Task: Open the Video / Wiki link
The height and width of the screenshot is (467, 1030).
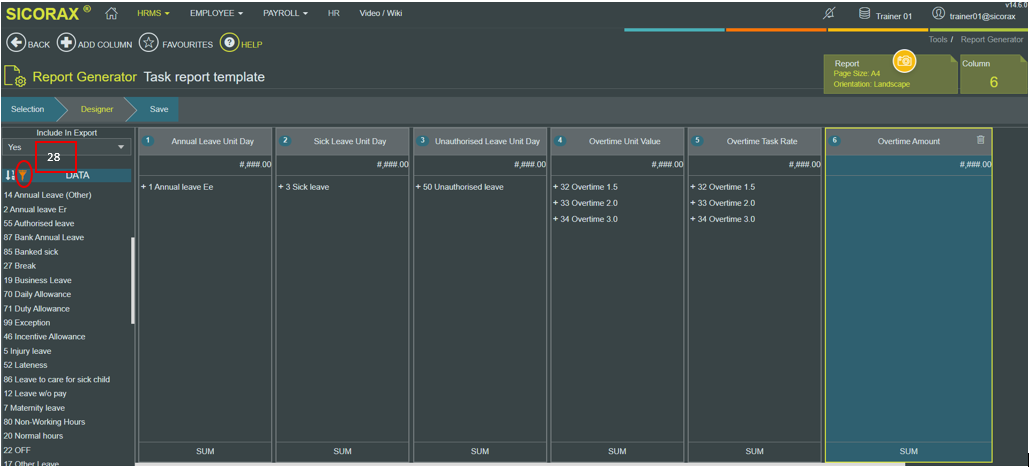Action: click(380, 13)
